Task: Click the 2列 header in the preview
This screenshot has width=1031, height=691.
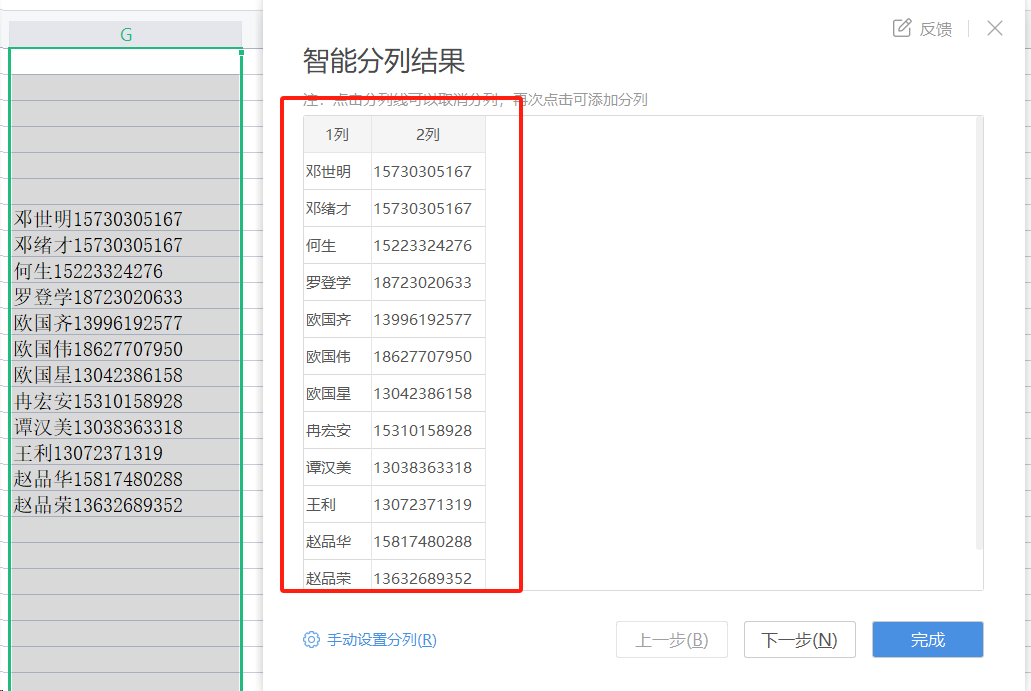Action: [428, 134]
